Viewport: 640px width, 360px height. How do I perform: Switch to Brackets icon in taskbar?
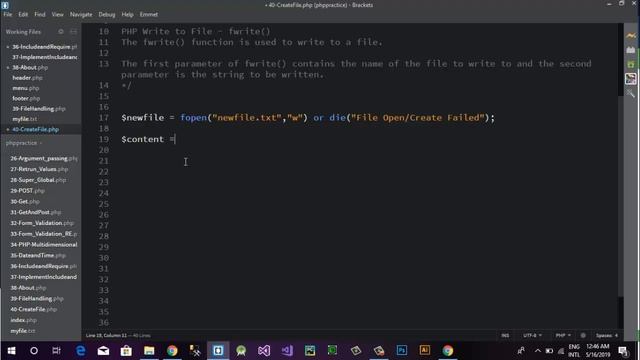click(x=218, y=351)
